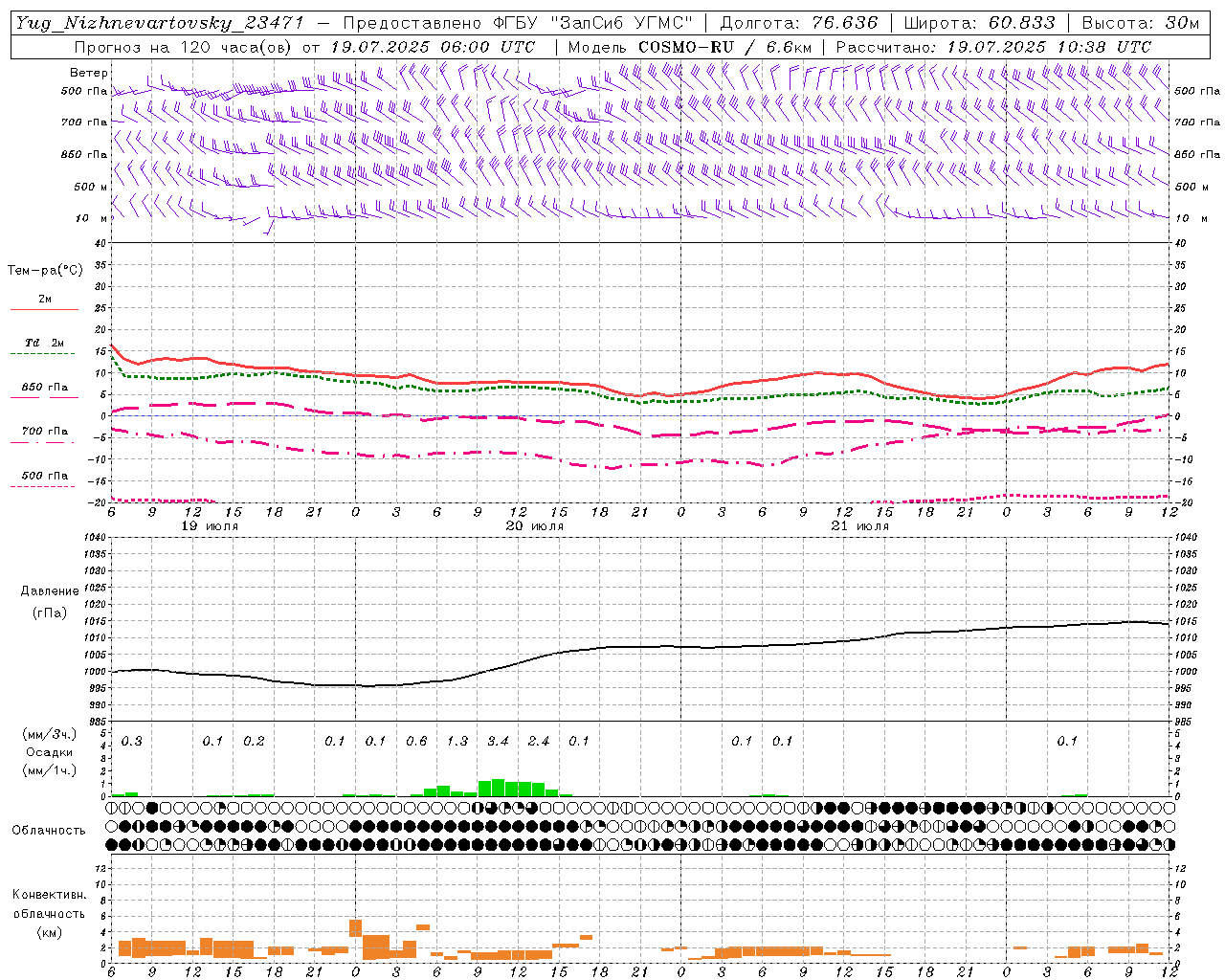Click the forecast start time 19.07.2025 06:00 UTC

433,47
